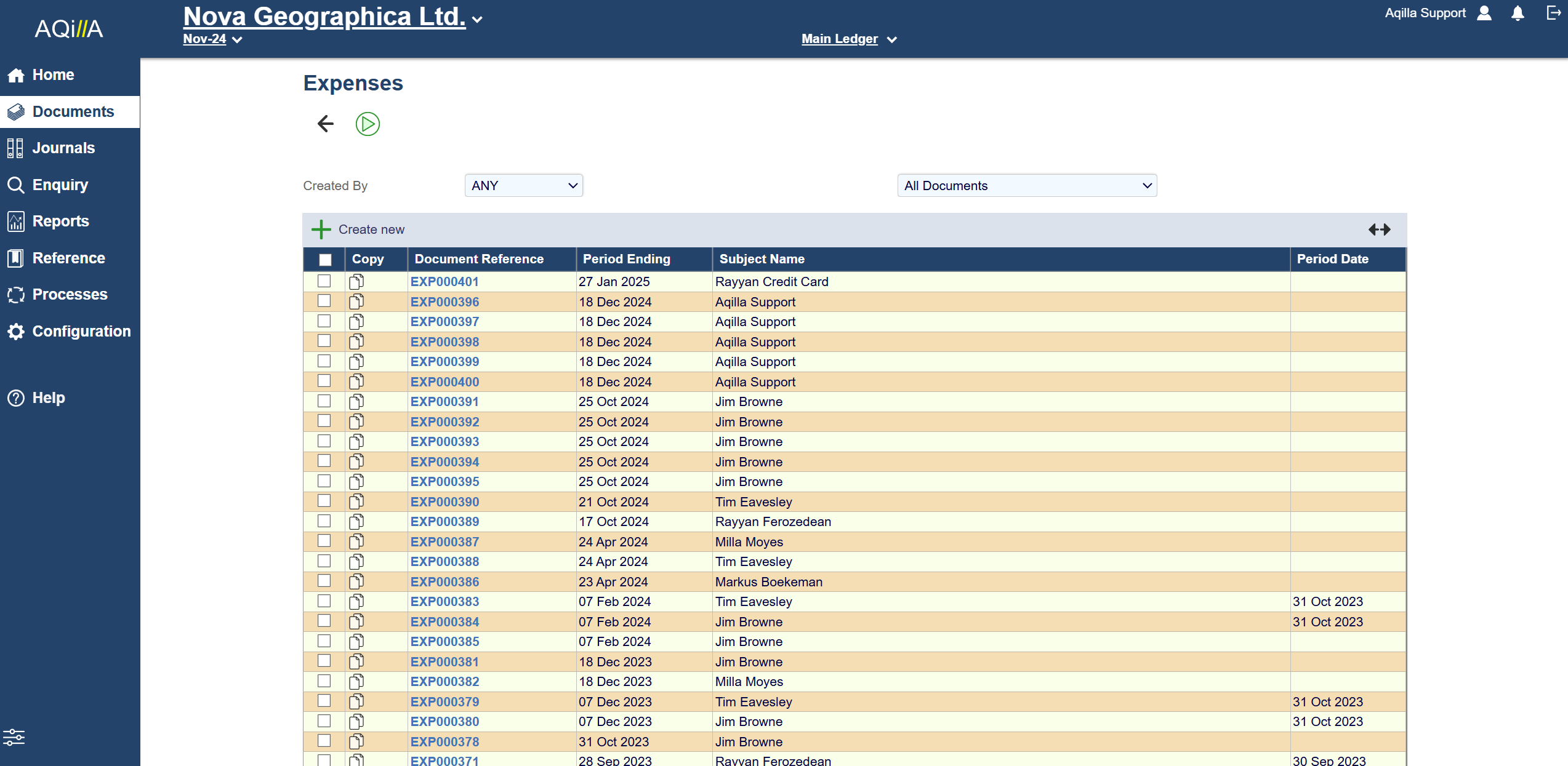The width and height of the screenshot is (1568, 766).
Task: Go to Journals in sidebar
Action: click(63, 148)
